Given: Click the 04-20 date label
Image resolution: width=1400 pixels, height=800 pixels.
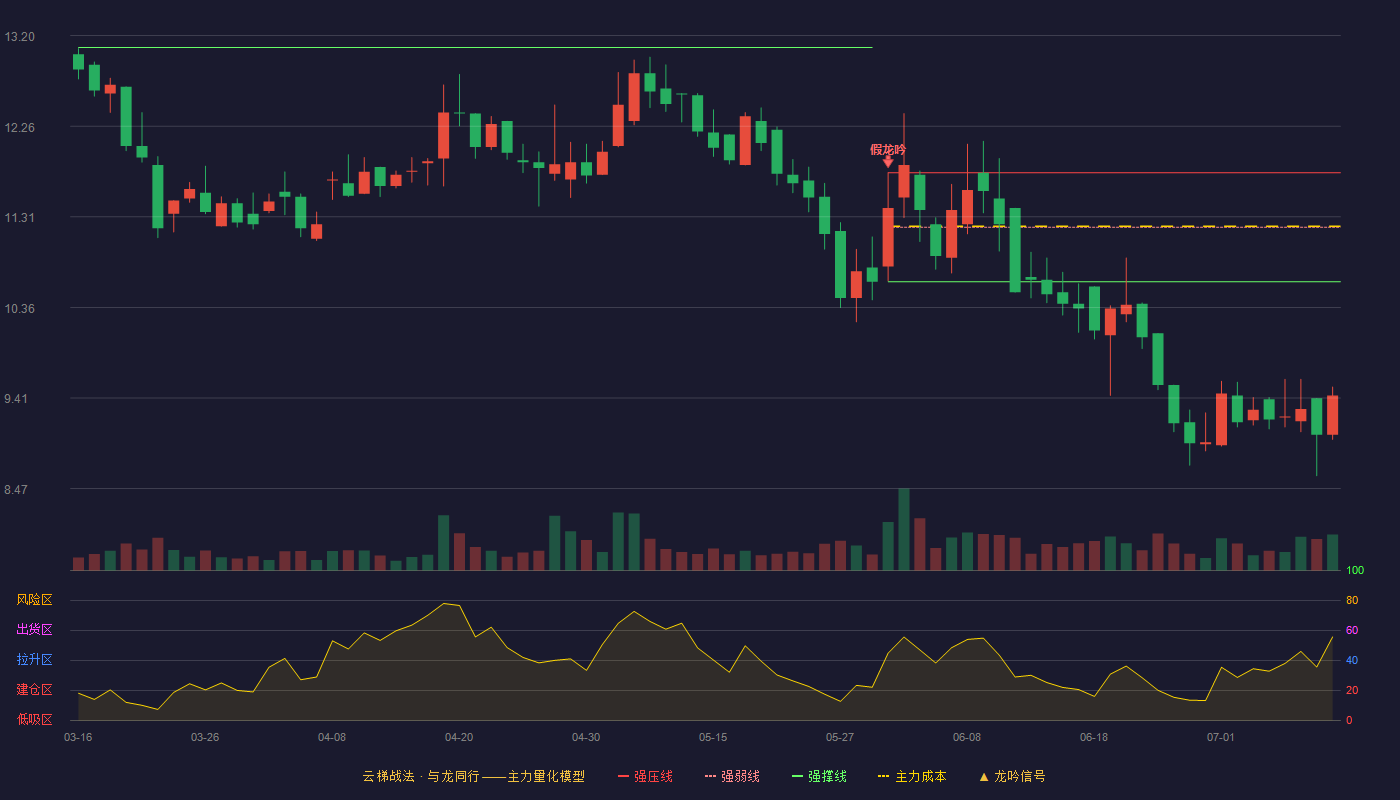Looking at the screenshot, I should pos(459,738).
